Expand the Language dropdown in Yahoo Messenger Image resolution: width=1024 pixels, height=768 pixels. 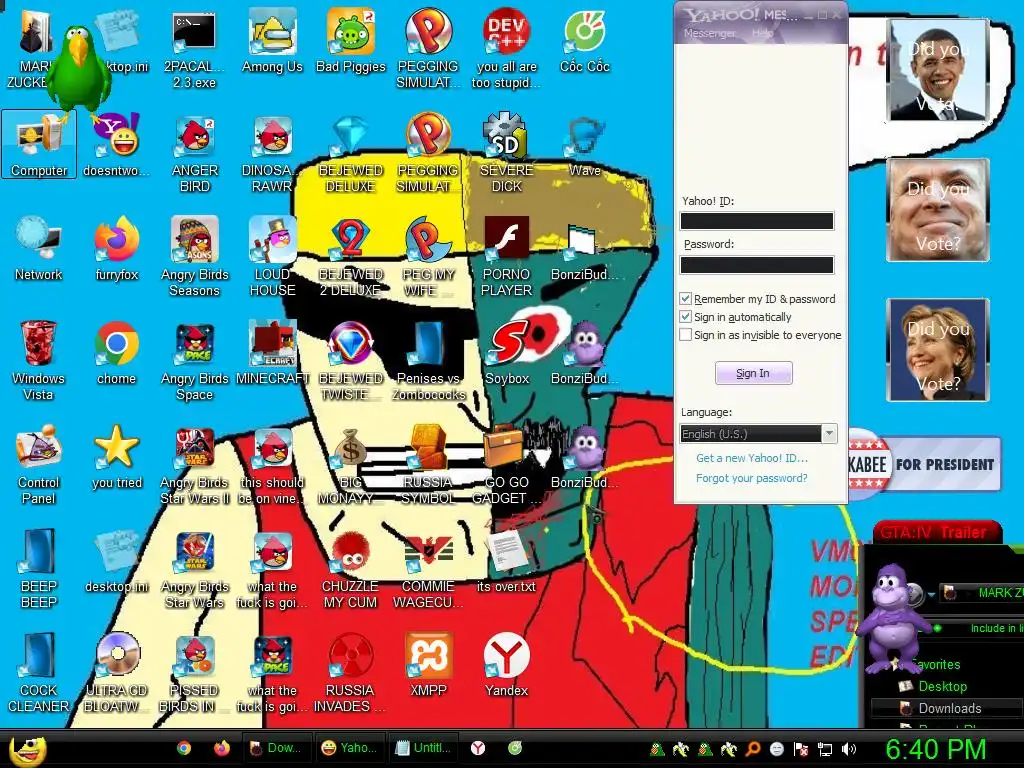click(x=829, y=434)
